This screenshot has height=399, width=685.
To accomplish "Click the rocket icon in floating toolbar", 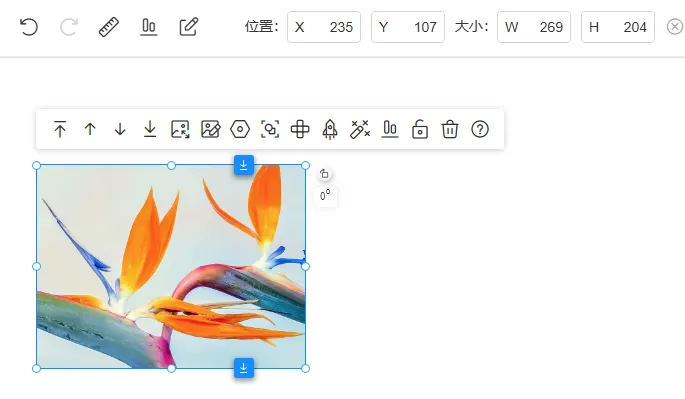I will click(330, 129).
